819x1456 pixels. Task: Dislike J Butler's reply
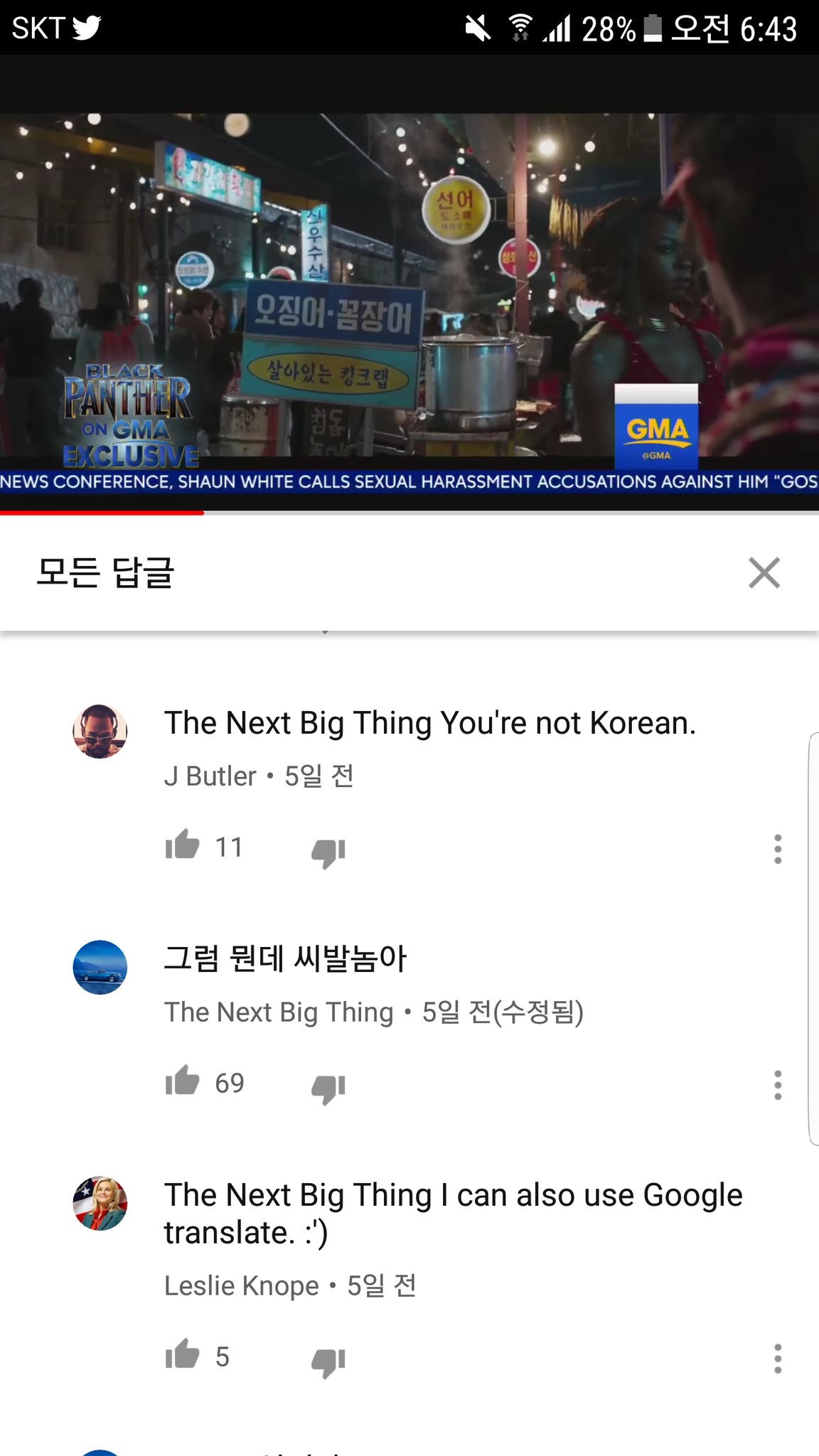coord(328,852)
